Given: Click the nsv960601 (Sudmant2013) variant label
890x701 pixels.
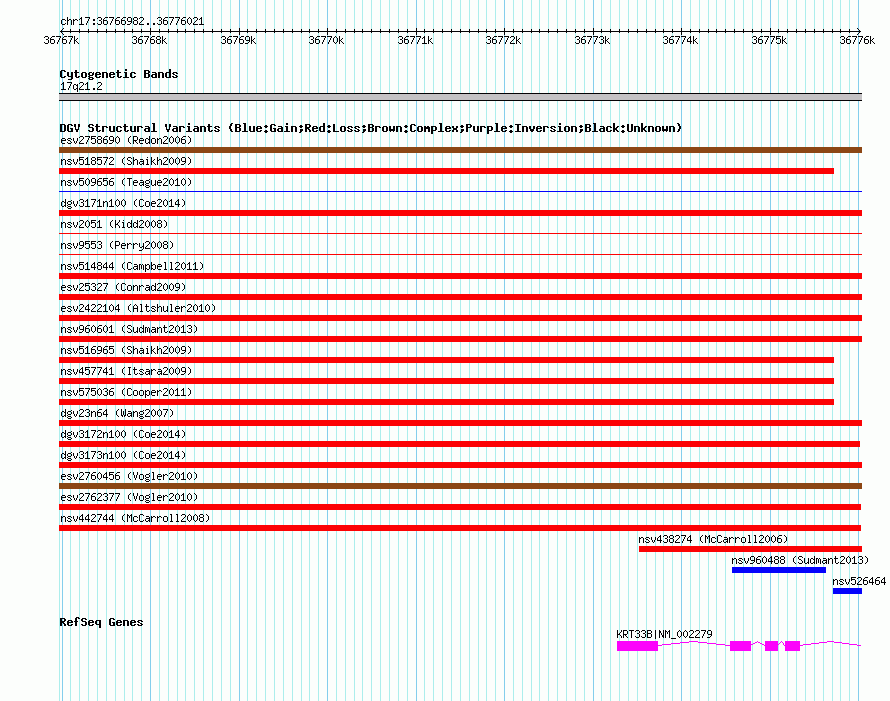Looking at the screenshot, I should click(x=129, y=329).
